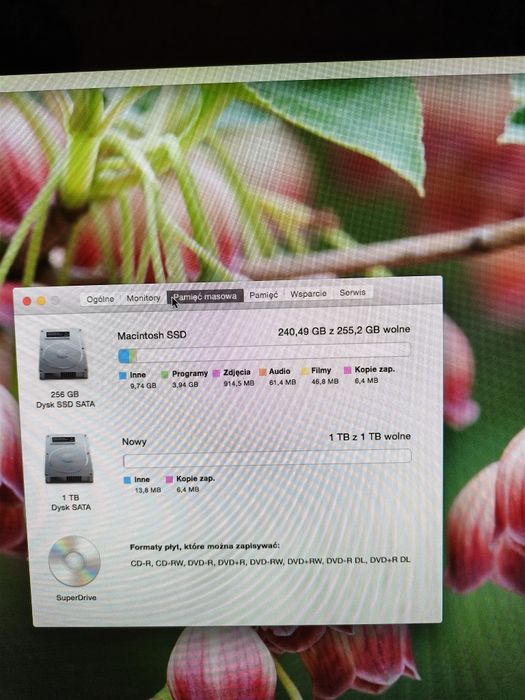Click the Macintosh SSD volume name
The width and height of the screenshot is (525, 700).
pos(152,335)
